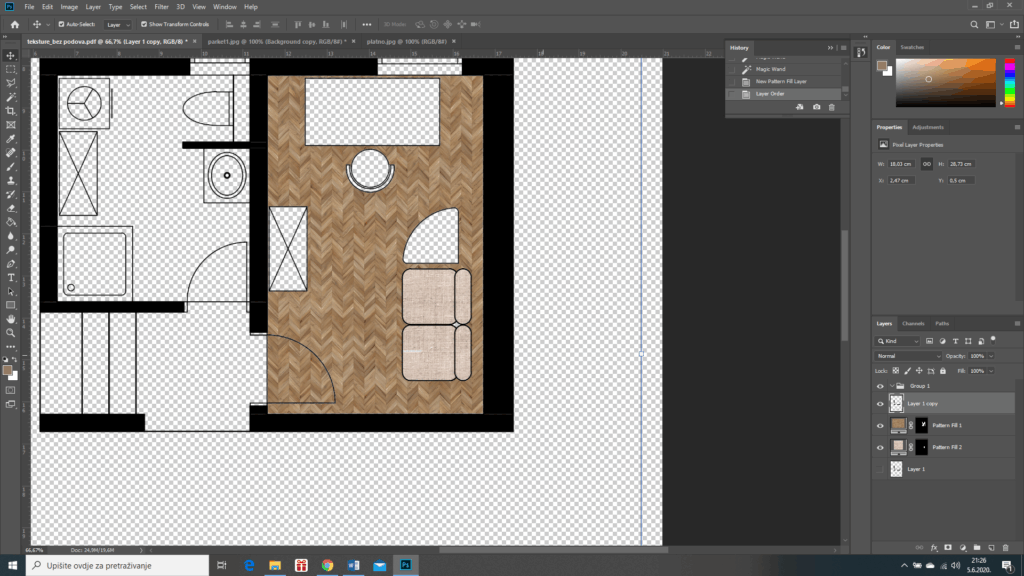Open the Filter menu
This screenshot has height=576, width=1024.
[161, 6]
